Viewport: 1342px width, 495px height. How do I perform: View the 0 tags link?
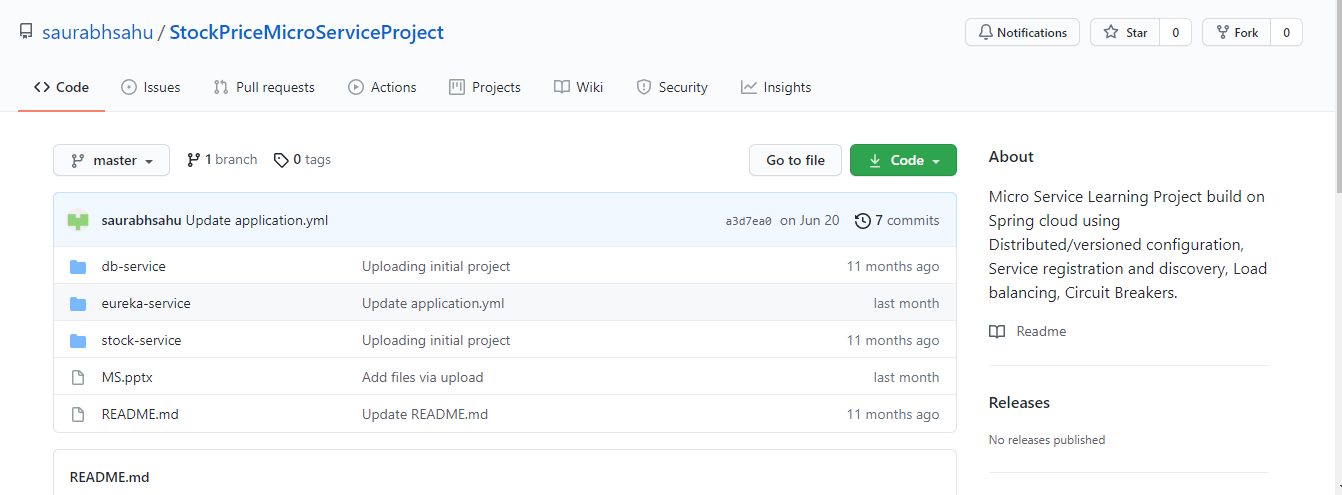pyautogui.click(x=302, y=160)
